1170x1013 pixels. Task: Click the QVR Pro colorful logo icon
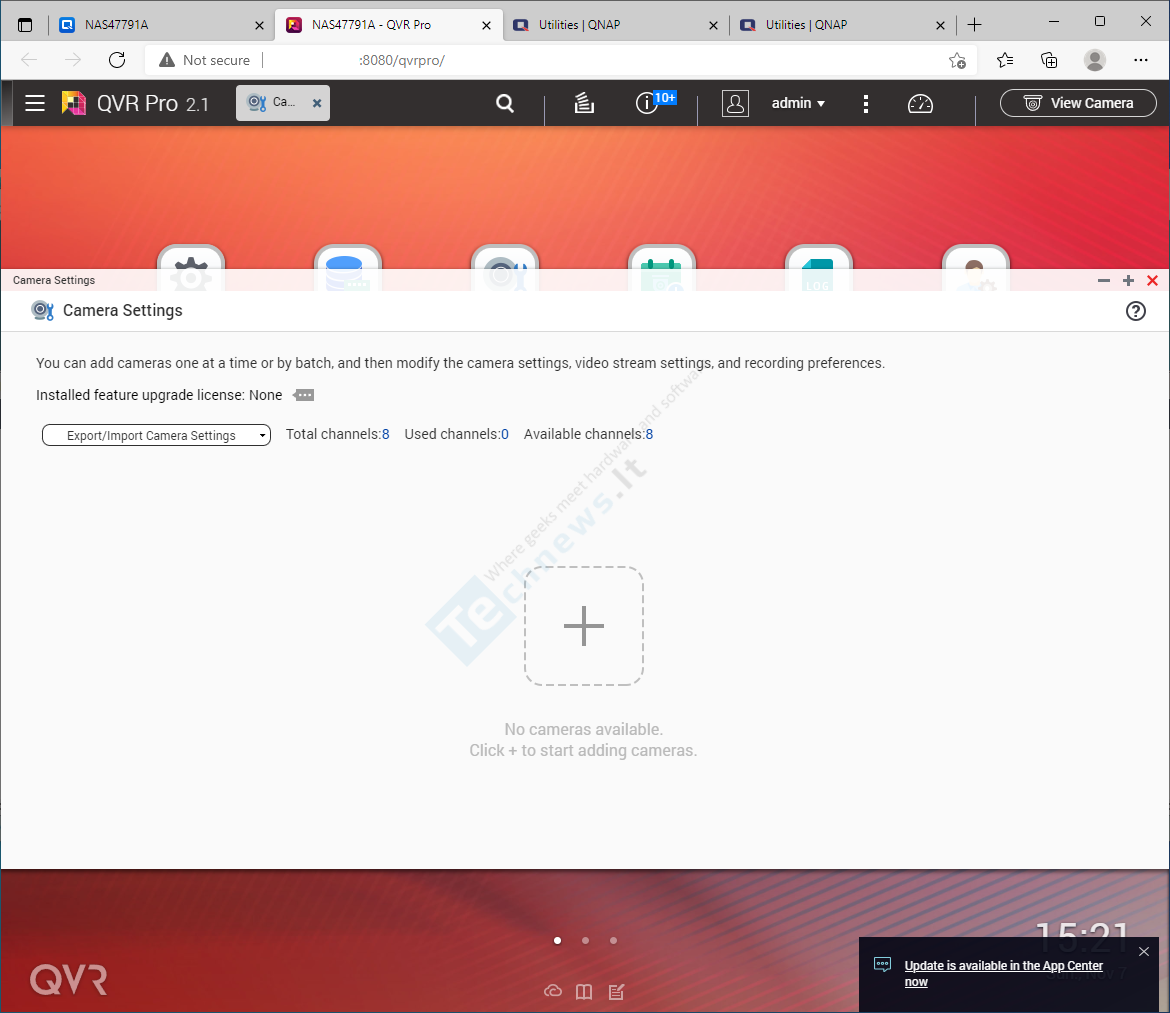pyautogui.click(x=73, y=103)
